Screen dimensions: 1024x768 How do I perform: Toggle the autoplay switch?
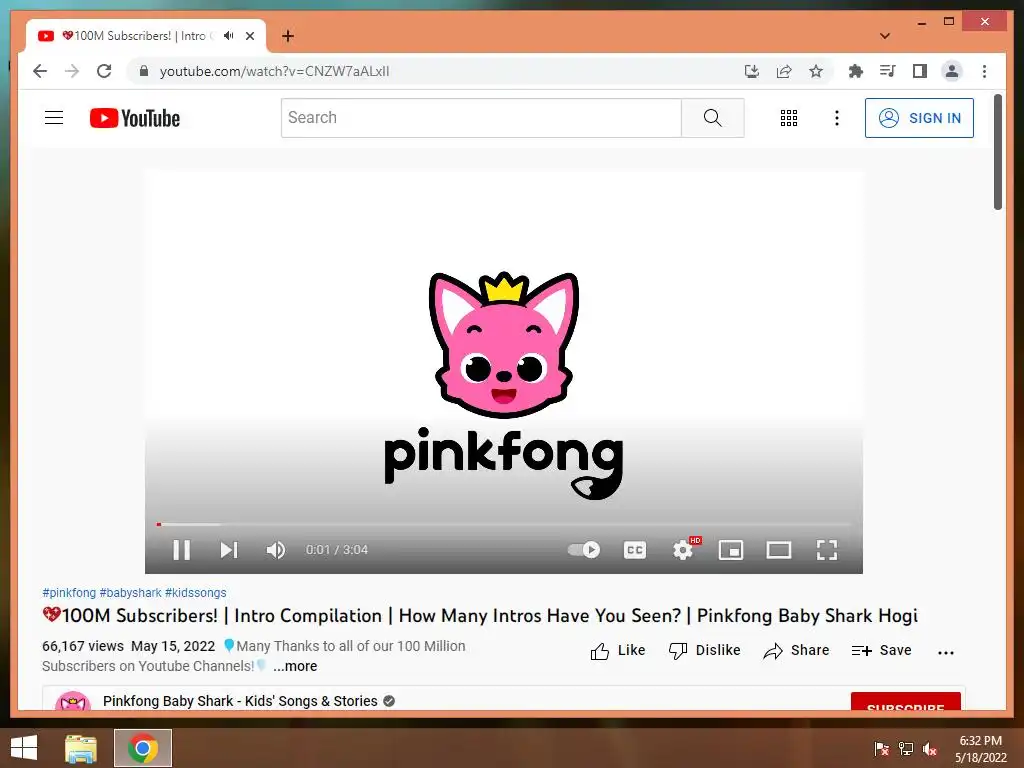click(584, 550)
